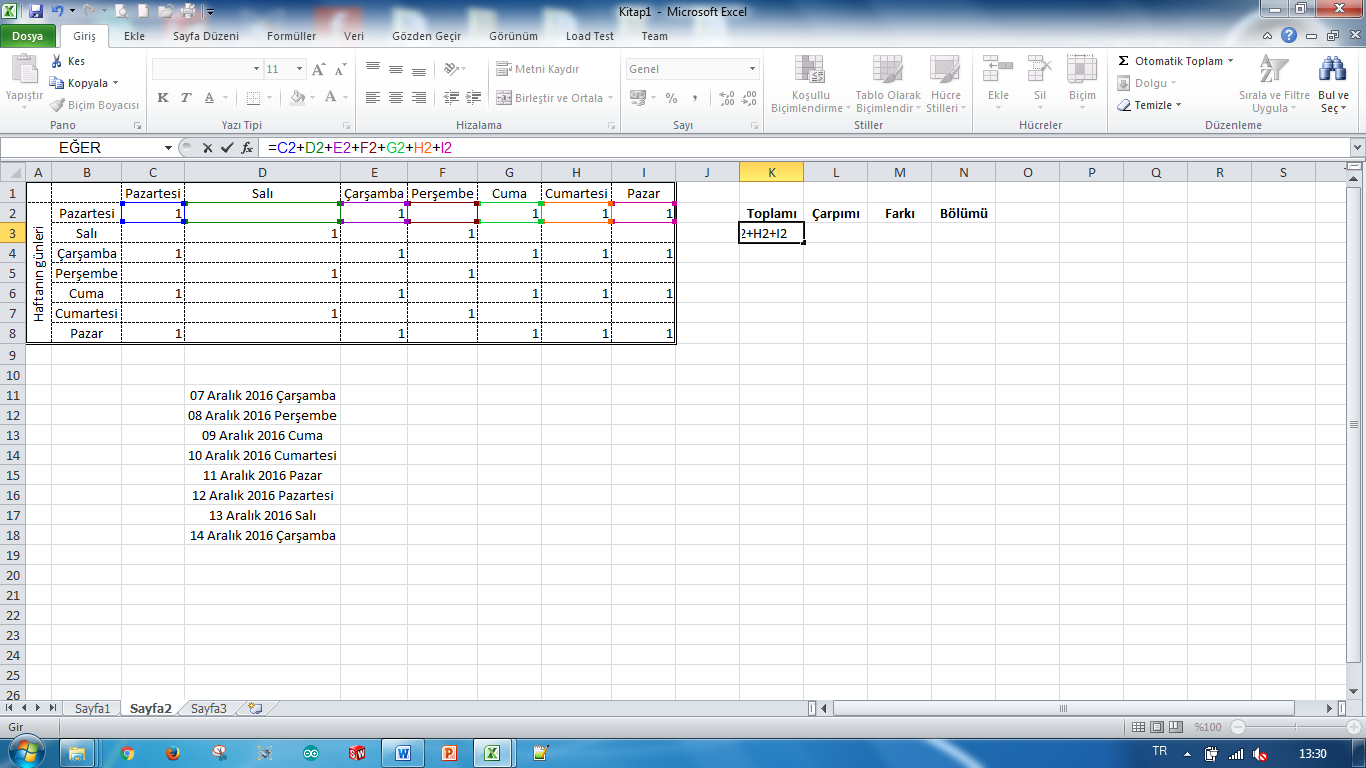Viewport: 1366px width, 768px height.
Task: Increase font size with the larger A icon
Action: pyautogui.click(x=319, y=69)
